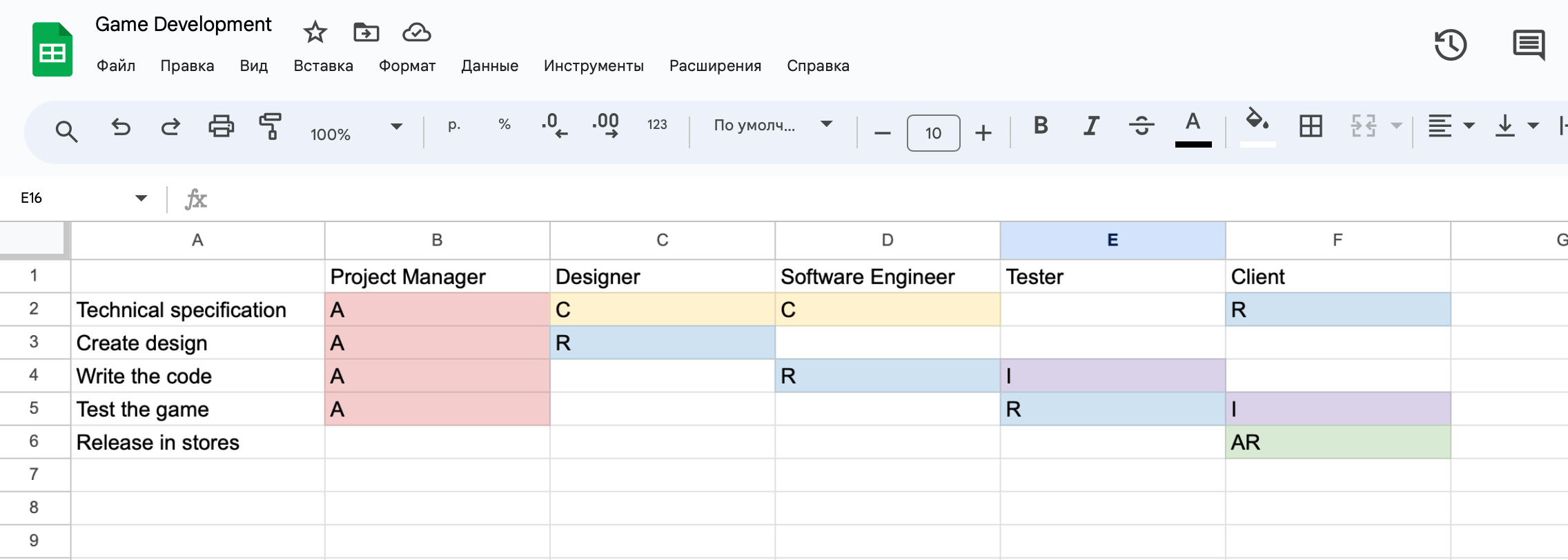
Task: Click the horizontal align icon
Action: click(1440, 126)
